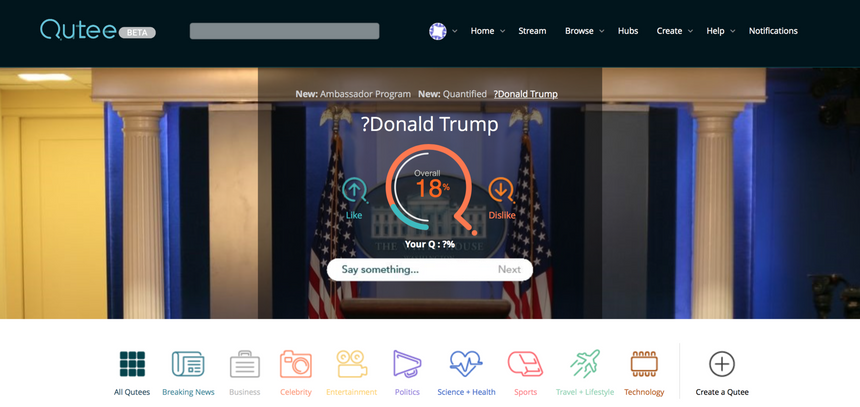The height and width of the screenshot is (407, 860).
Task: Click the Technology label
Action: (644, 392)
